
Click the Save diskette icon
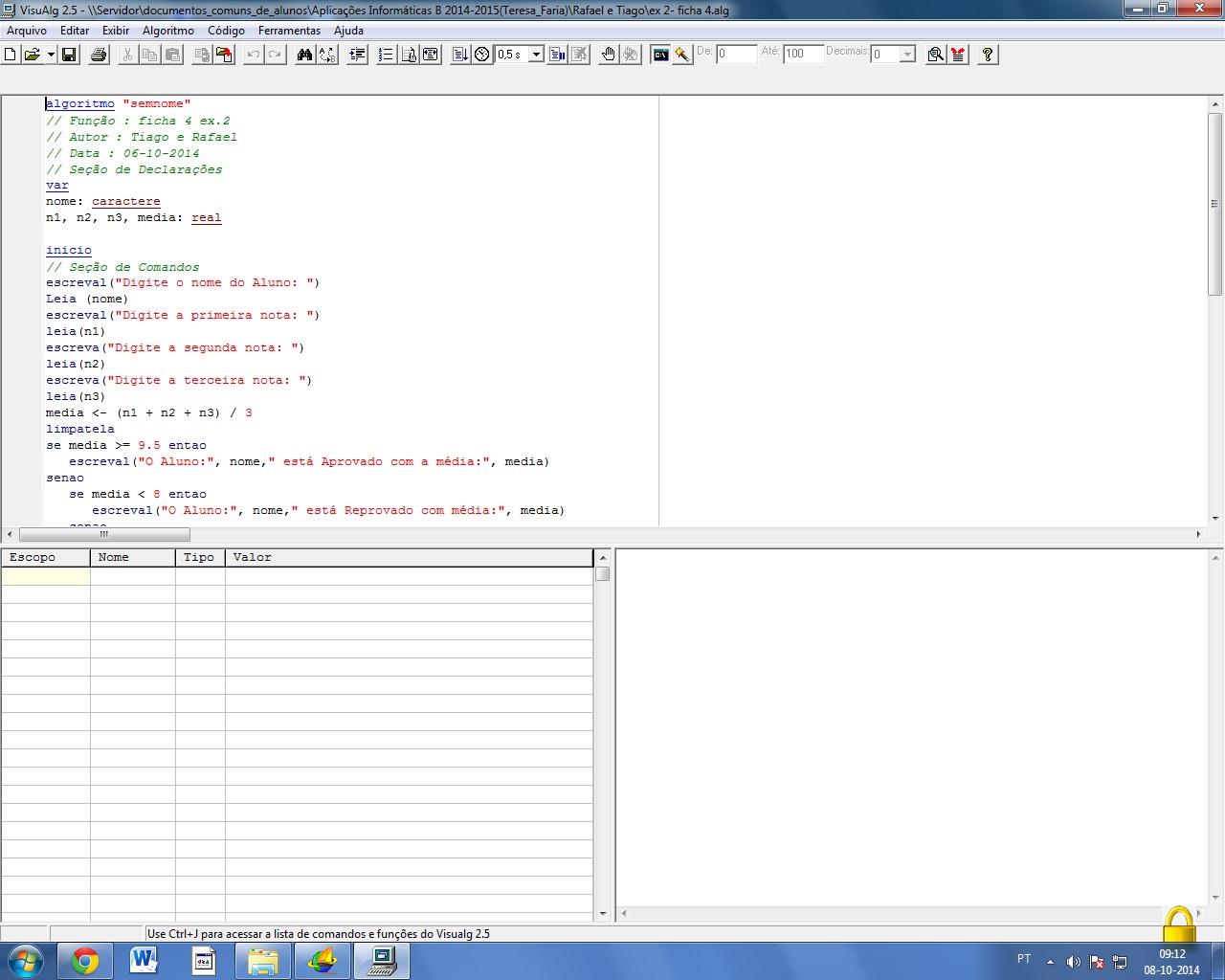point(69,55)
